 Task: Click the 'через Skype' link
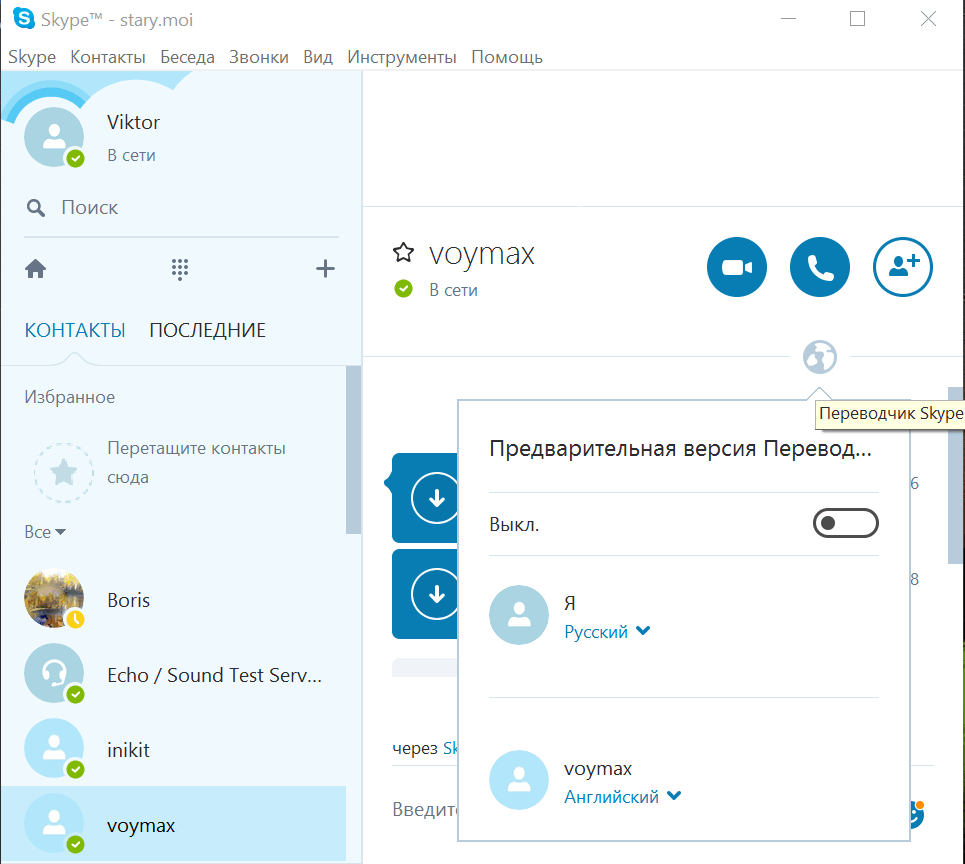point(450,748)
